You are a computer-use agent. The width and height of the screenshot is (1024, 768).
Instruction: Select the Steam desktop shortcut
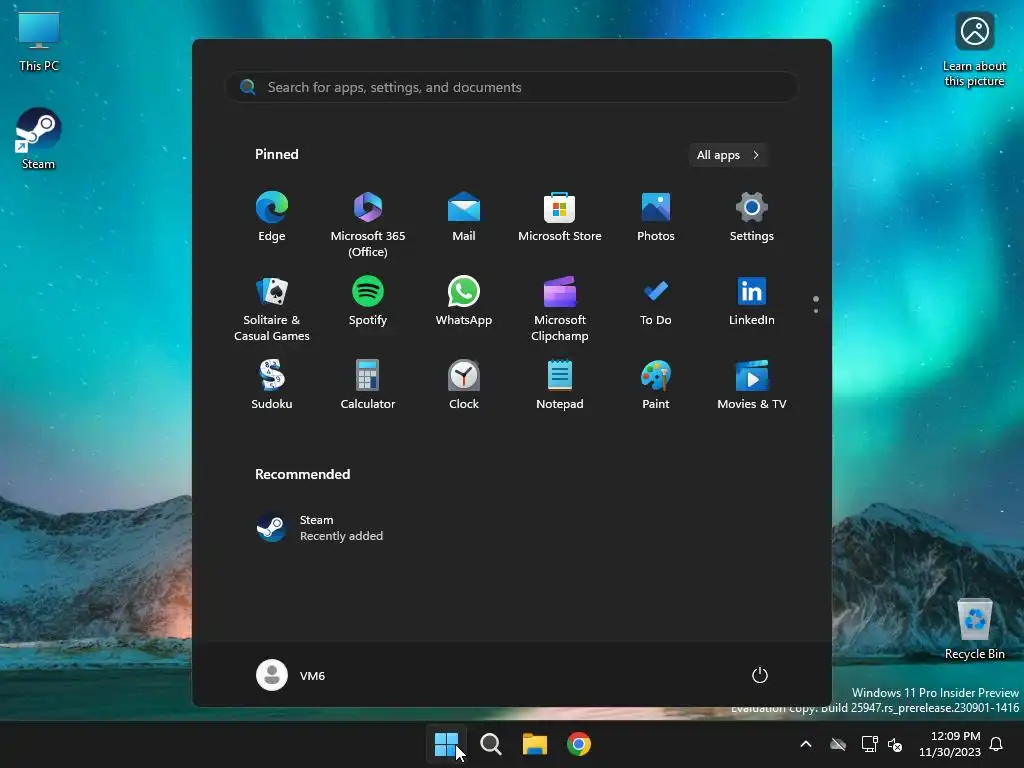click(39, 138)
